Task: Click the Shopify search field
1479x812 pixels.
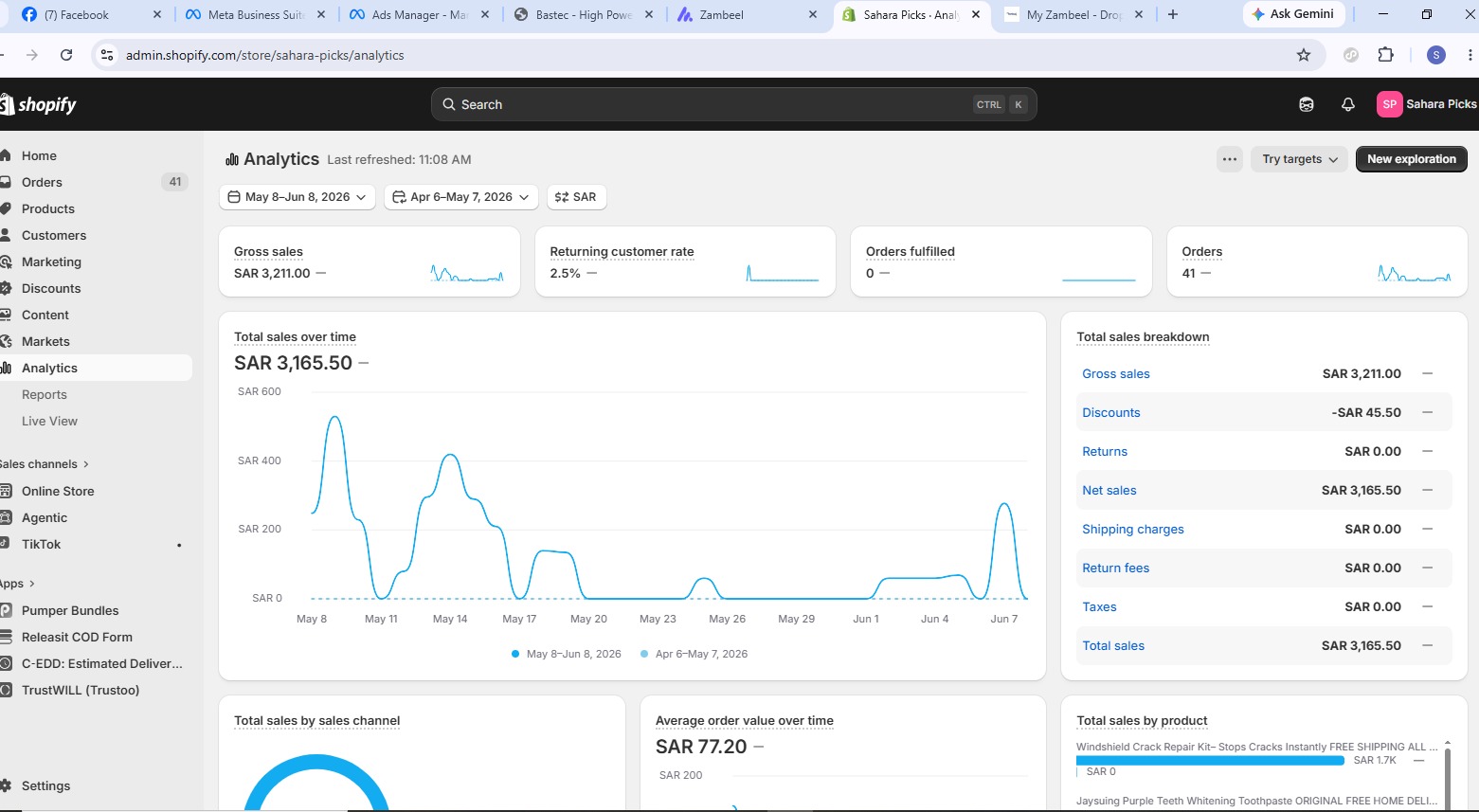Action: click(733, 104)
